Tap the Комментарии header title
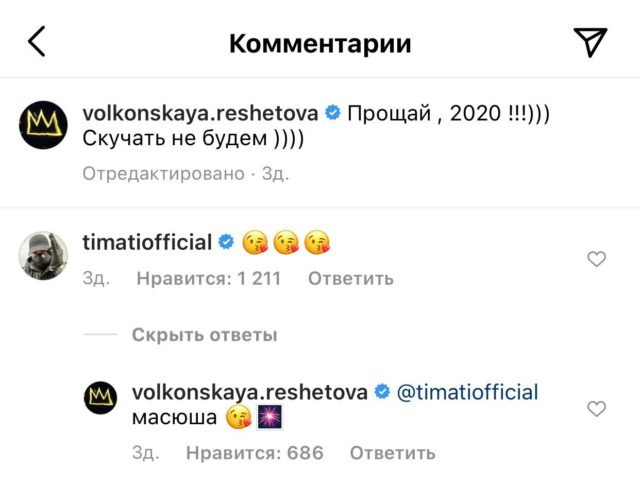This screenshot has width=640, height=487. pyautogui.click(x=320, y=43)
